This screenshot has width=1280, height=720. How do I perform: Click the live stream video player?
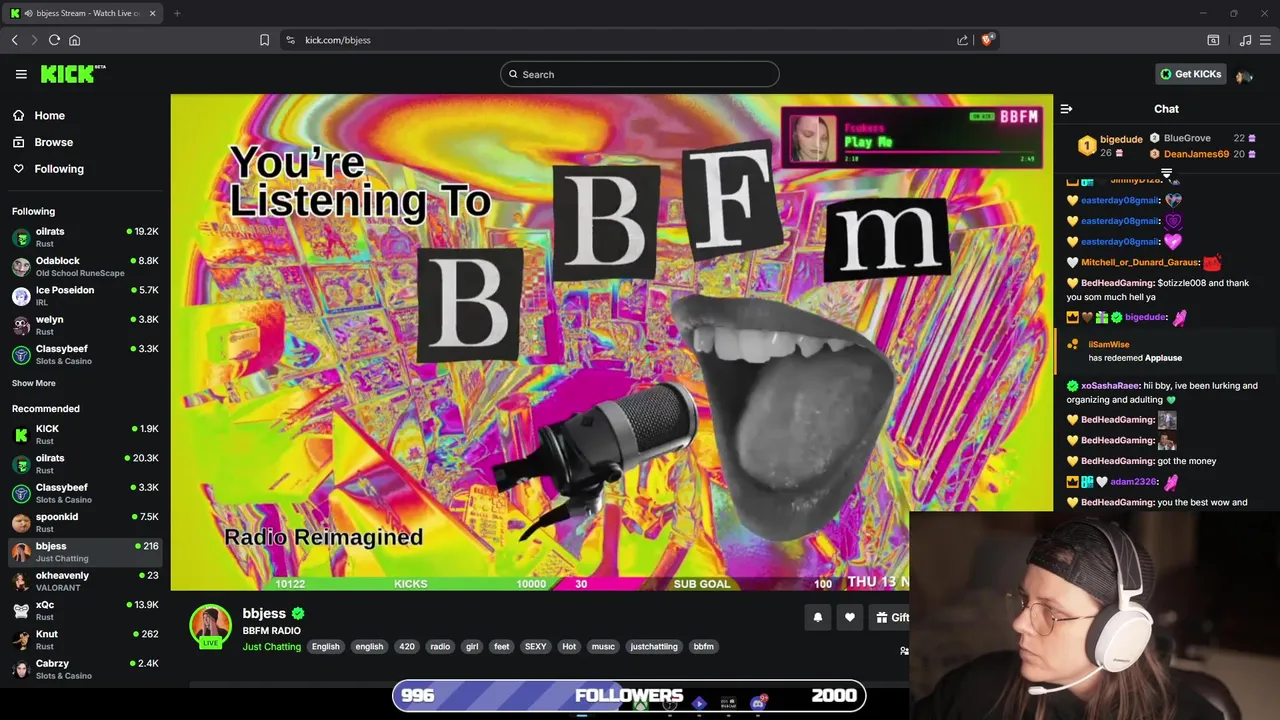point(611,342)
